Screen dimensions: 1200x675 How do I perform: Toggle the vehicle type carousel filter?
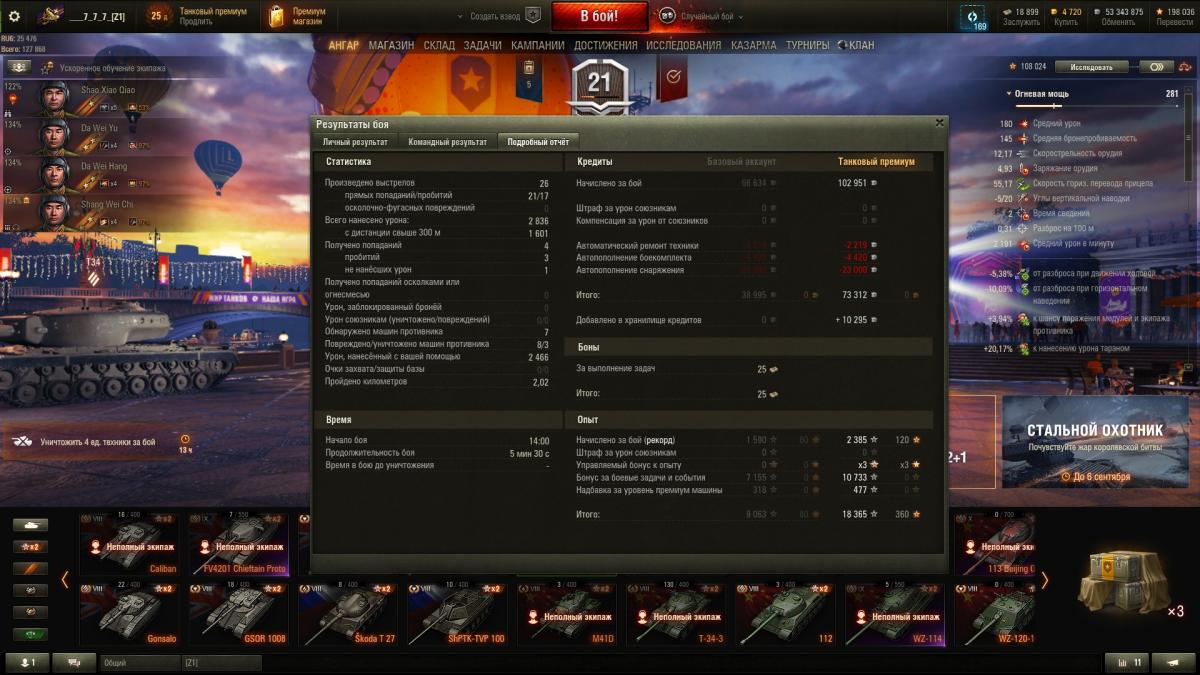click(x=31, y=525)
